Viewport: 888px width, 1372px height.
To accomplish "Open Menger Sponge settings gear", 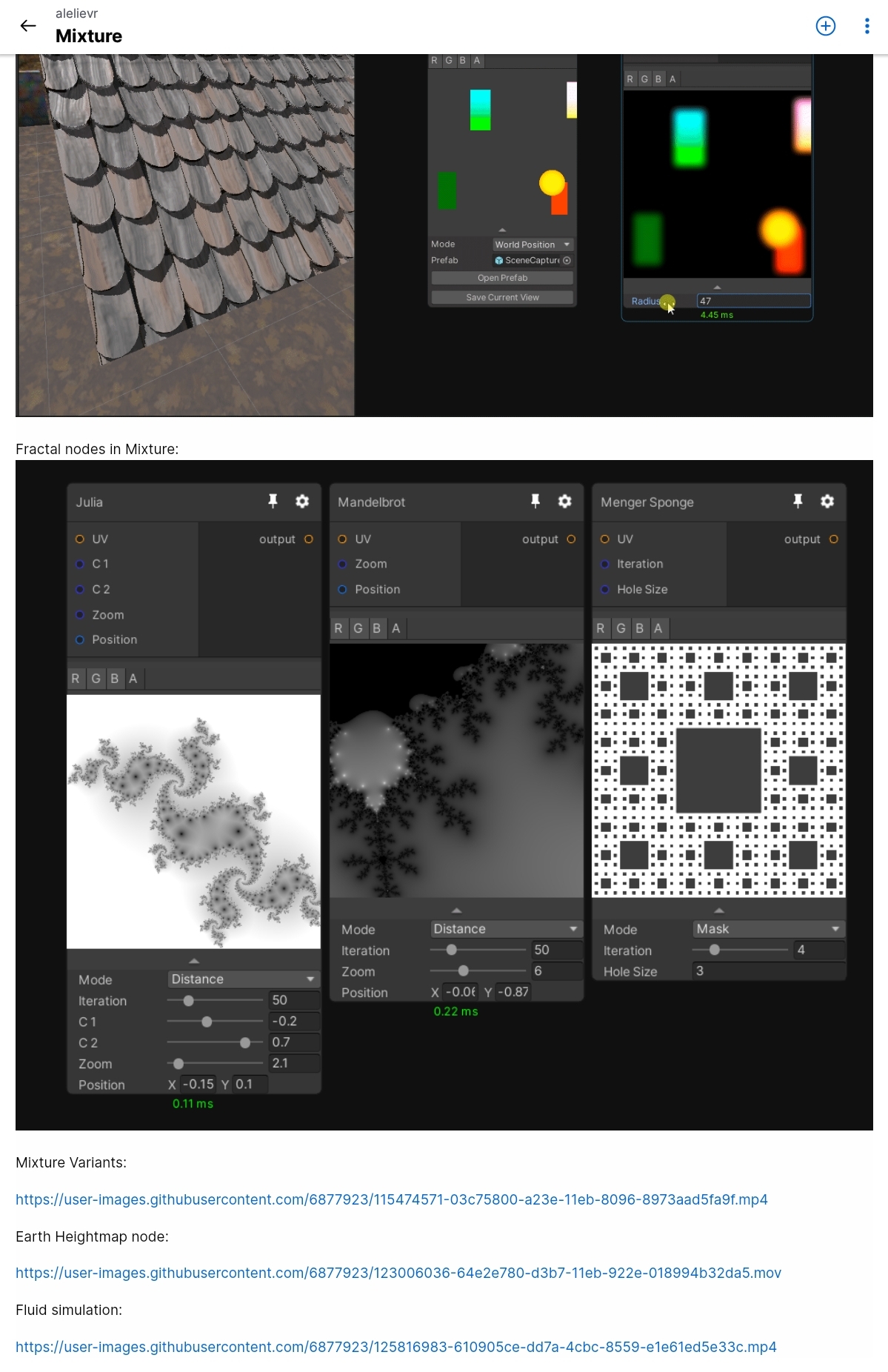I will (827, 502).
